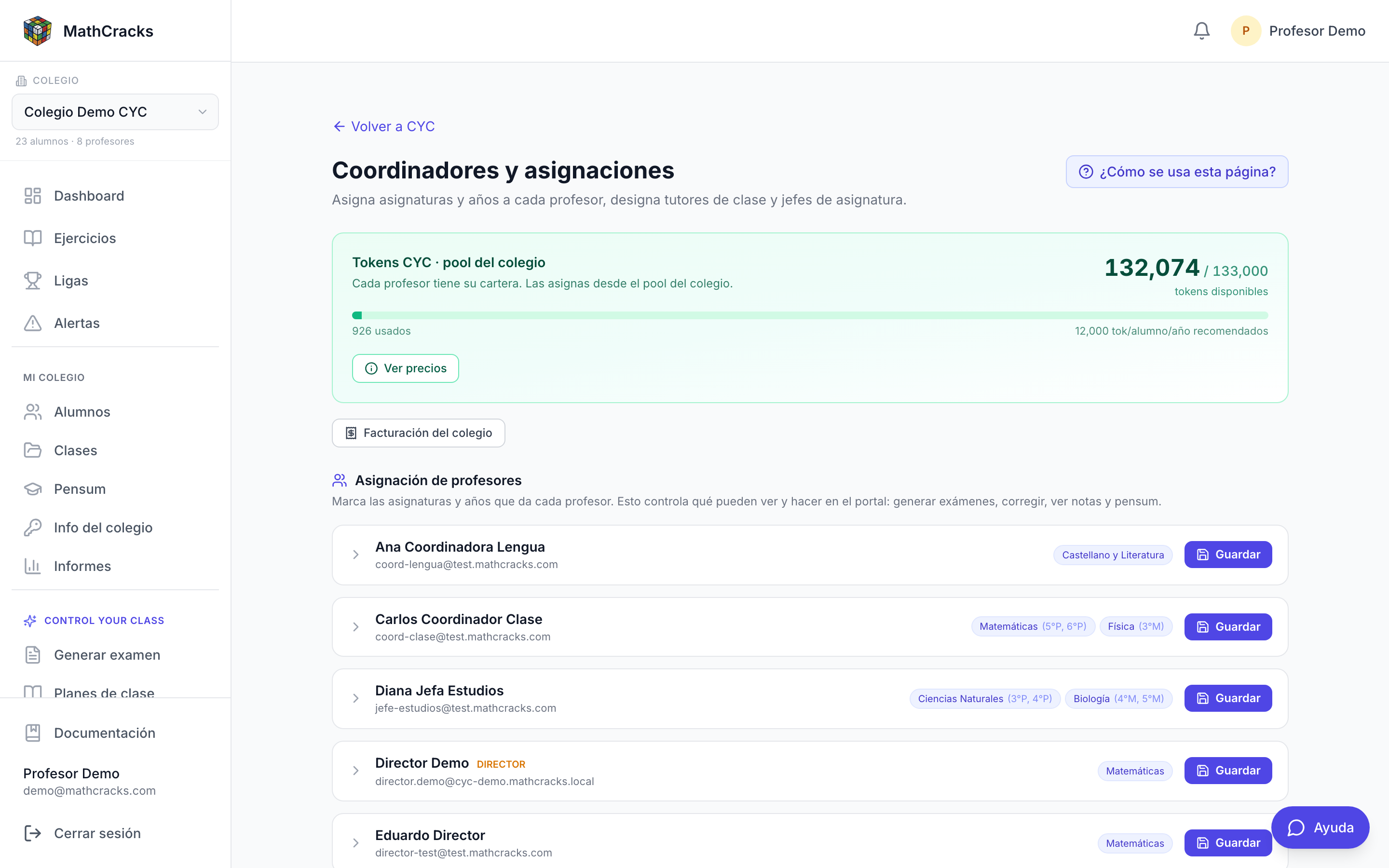Click the Física (3°M) tag

pyautogui.click(x=1135, y=627)
